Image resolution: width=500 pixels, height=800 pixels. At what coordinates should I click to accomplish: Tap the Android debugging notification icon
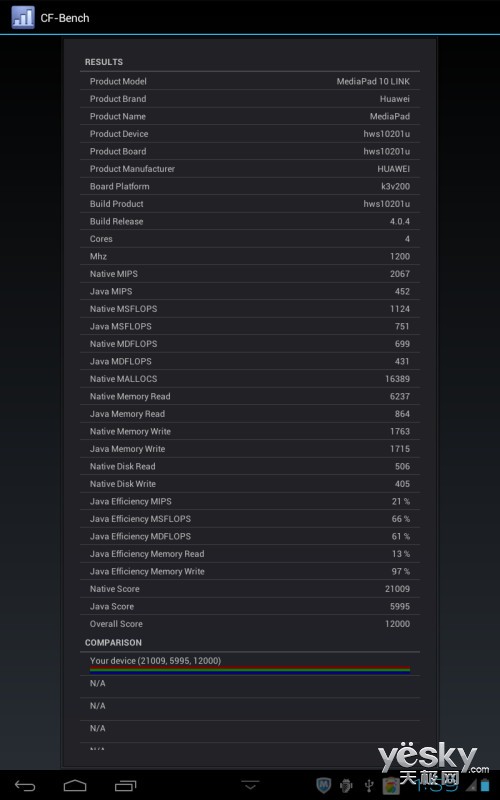click(x=346, y=785)
